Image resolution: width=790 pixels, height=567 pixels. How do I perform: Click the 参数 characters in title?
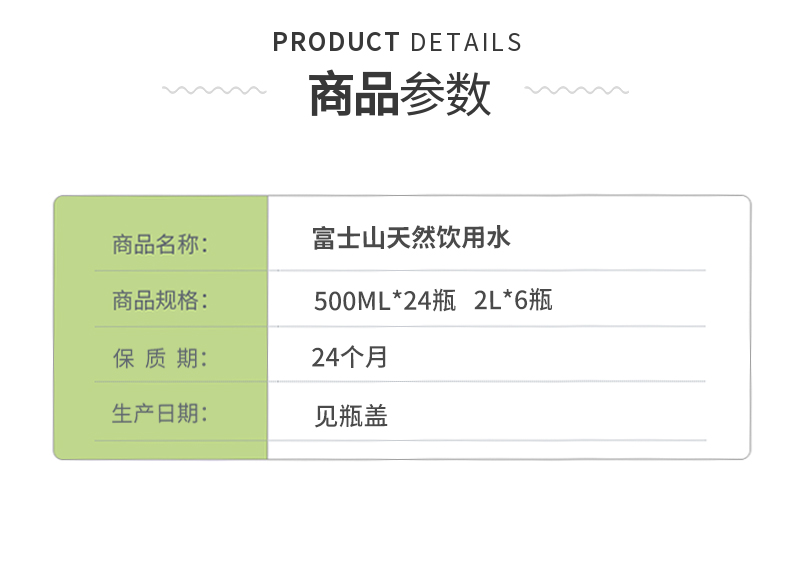click(445, 94)
